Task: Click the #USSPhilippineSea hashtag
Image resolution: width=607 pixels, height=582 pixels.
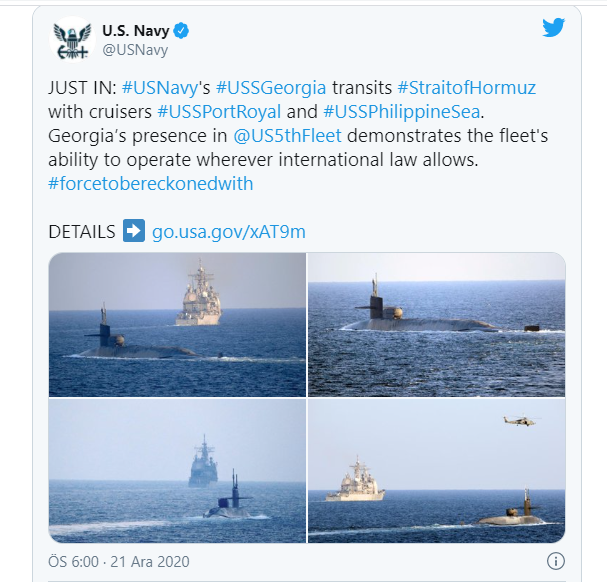Action: (401, 112)
